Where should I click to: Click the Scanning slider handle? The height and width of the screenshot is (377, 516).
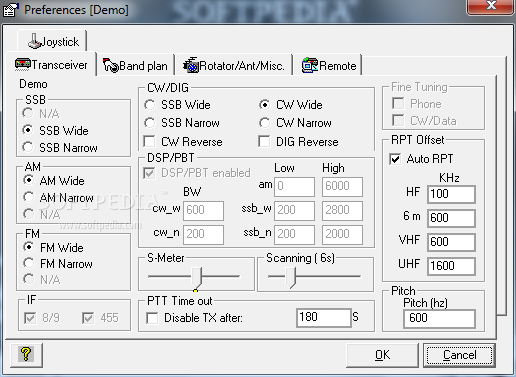(290, 278)
